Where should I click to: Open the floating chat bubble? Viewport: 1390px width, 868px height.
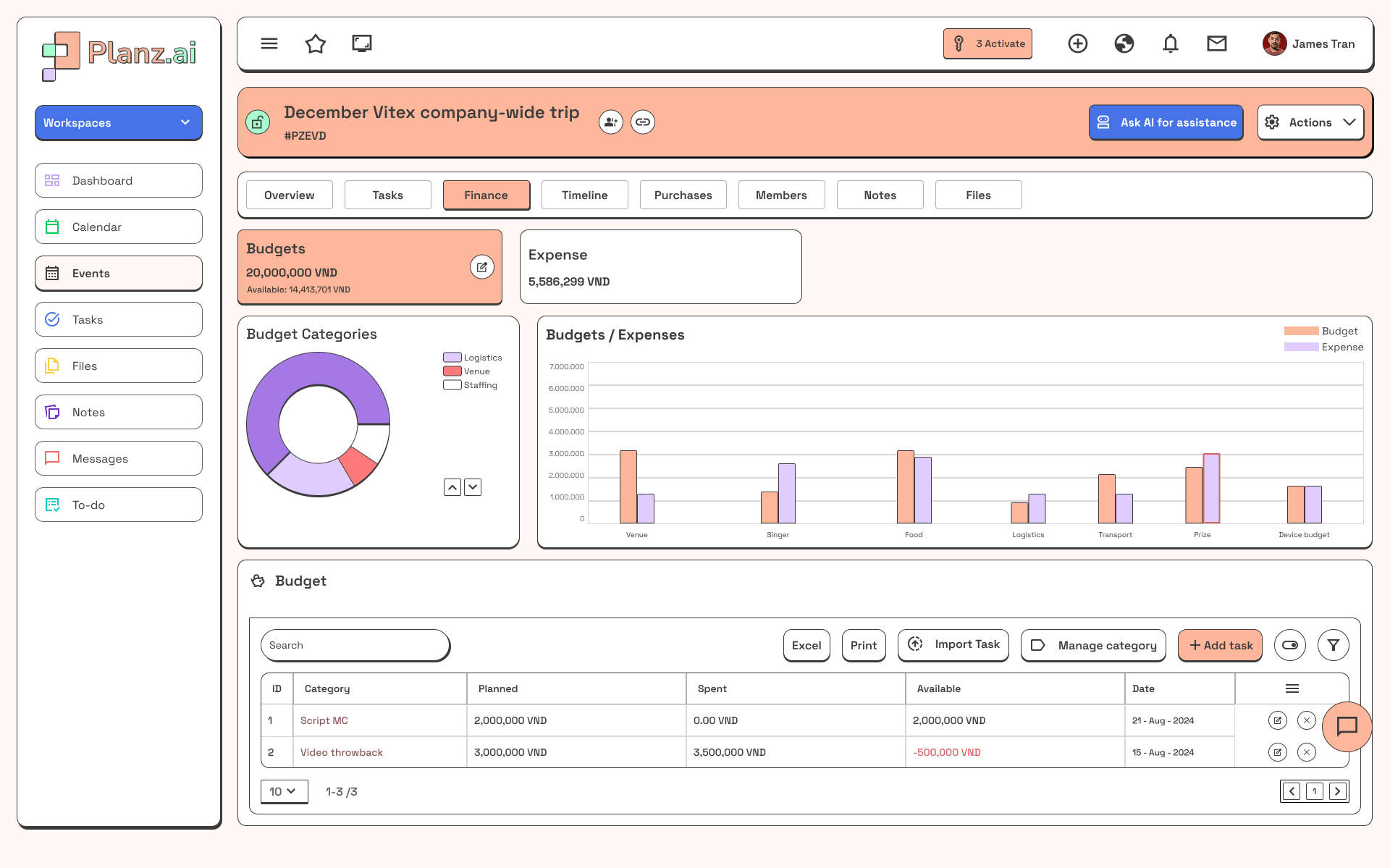pos(1346,726)
